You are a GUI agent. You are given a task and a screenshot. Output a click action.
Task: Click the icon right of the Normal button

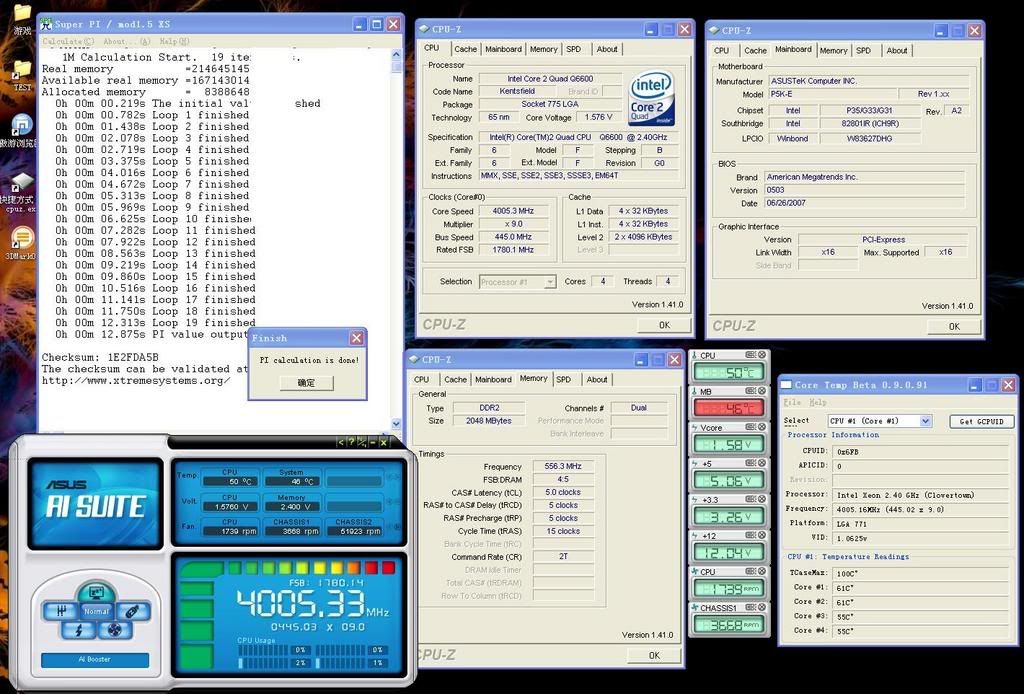click(134, 610)
